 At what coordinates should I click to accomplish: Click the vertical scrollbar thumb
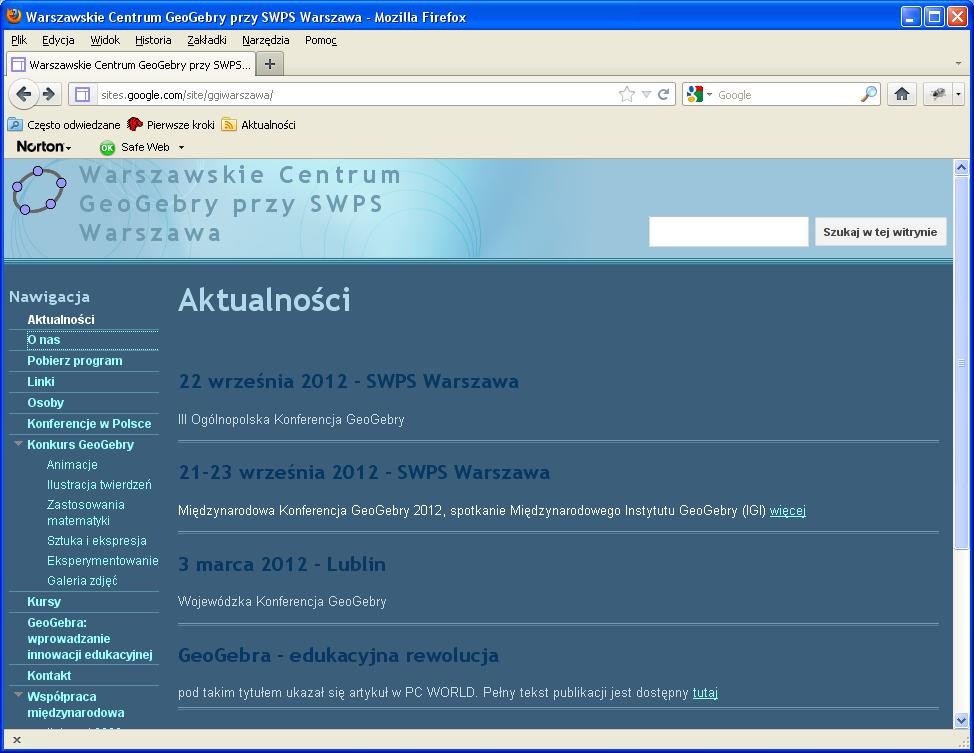click(x=961, y=362)
